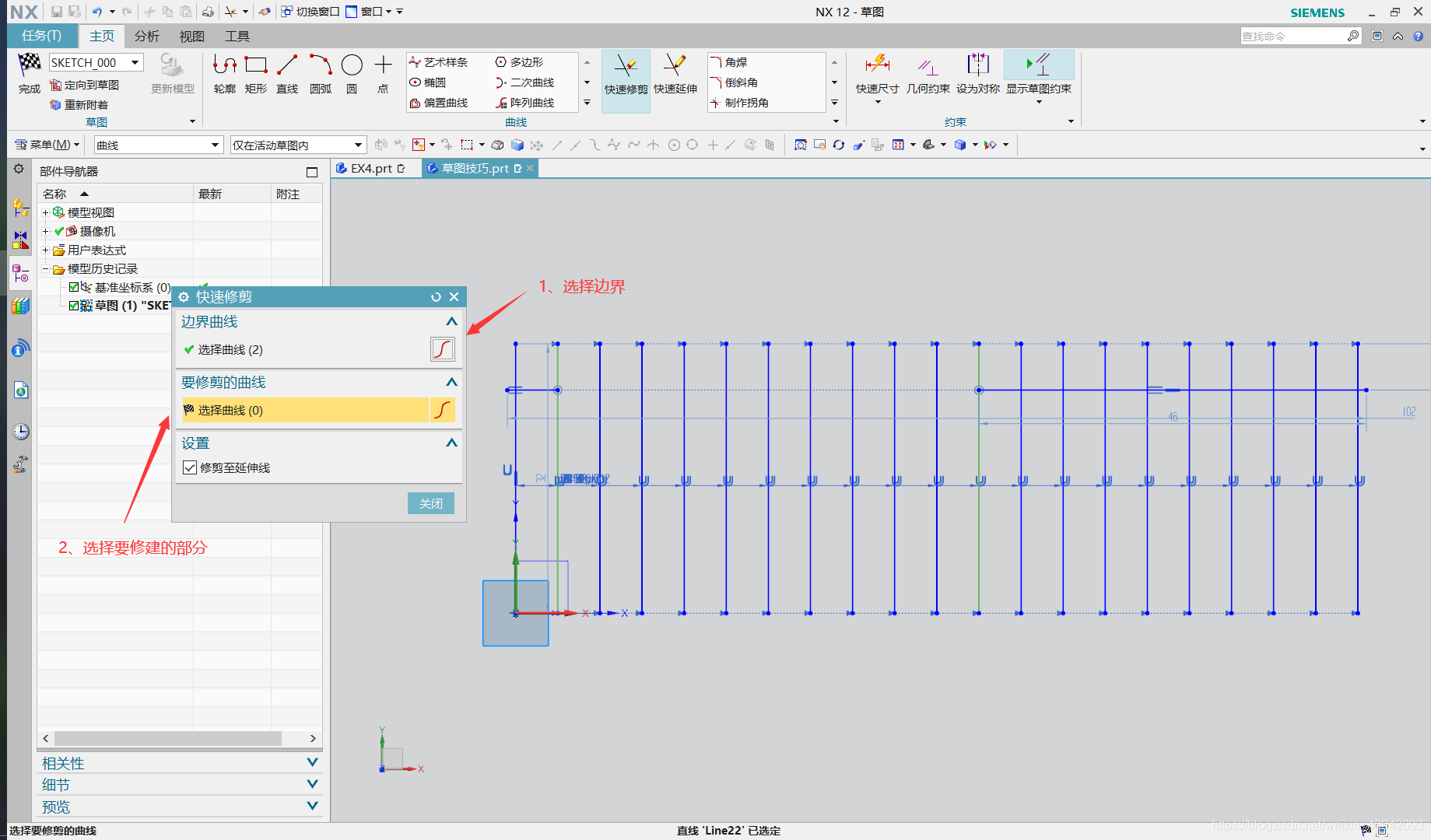Open the 曲线 selection filter dropdown
This screenshot has width=1431, height=840.
216,145
